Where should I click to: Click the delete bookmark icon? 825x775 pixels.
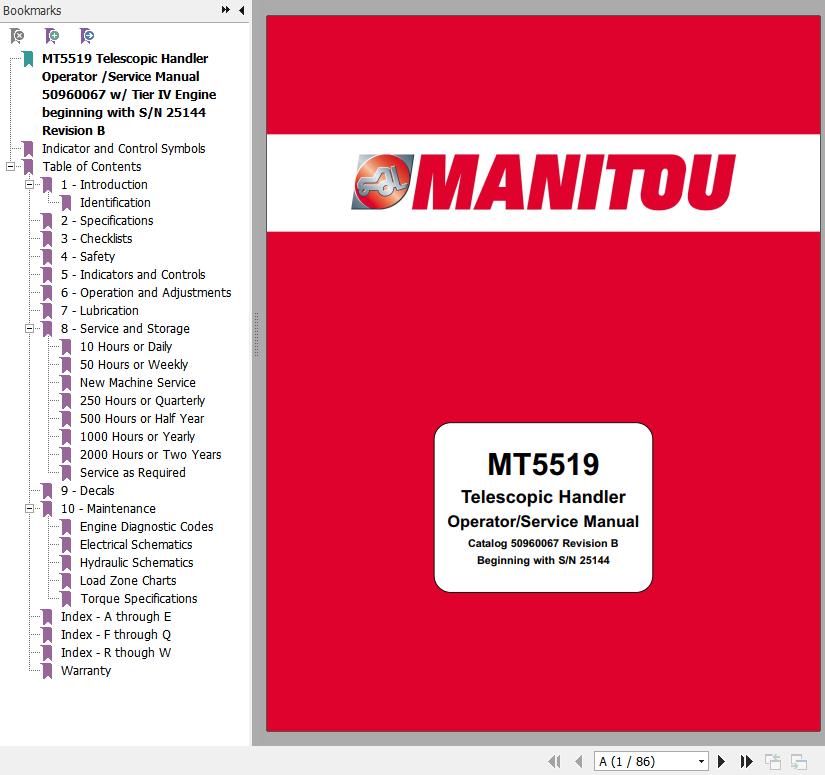17,36
